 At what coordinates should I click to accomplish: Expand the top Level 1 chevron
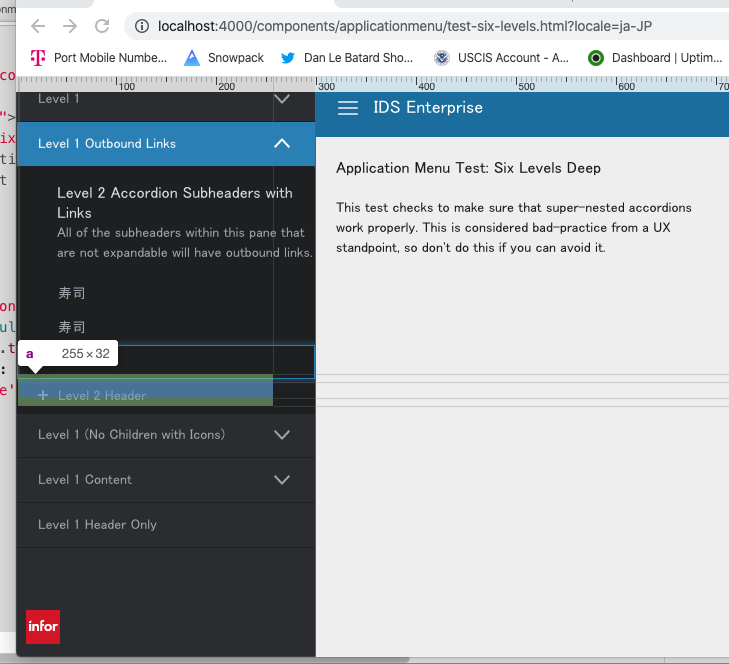pyautogui.click(x=282, y=99)
